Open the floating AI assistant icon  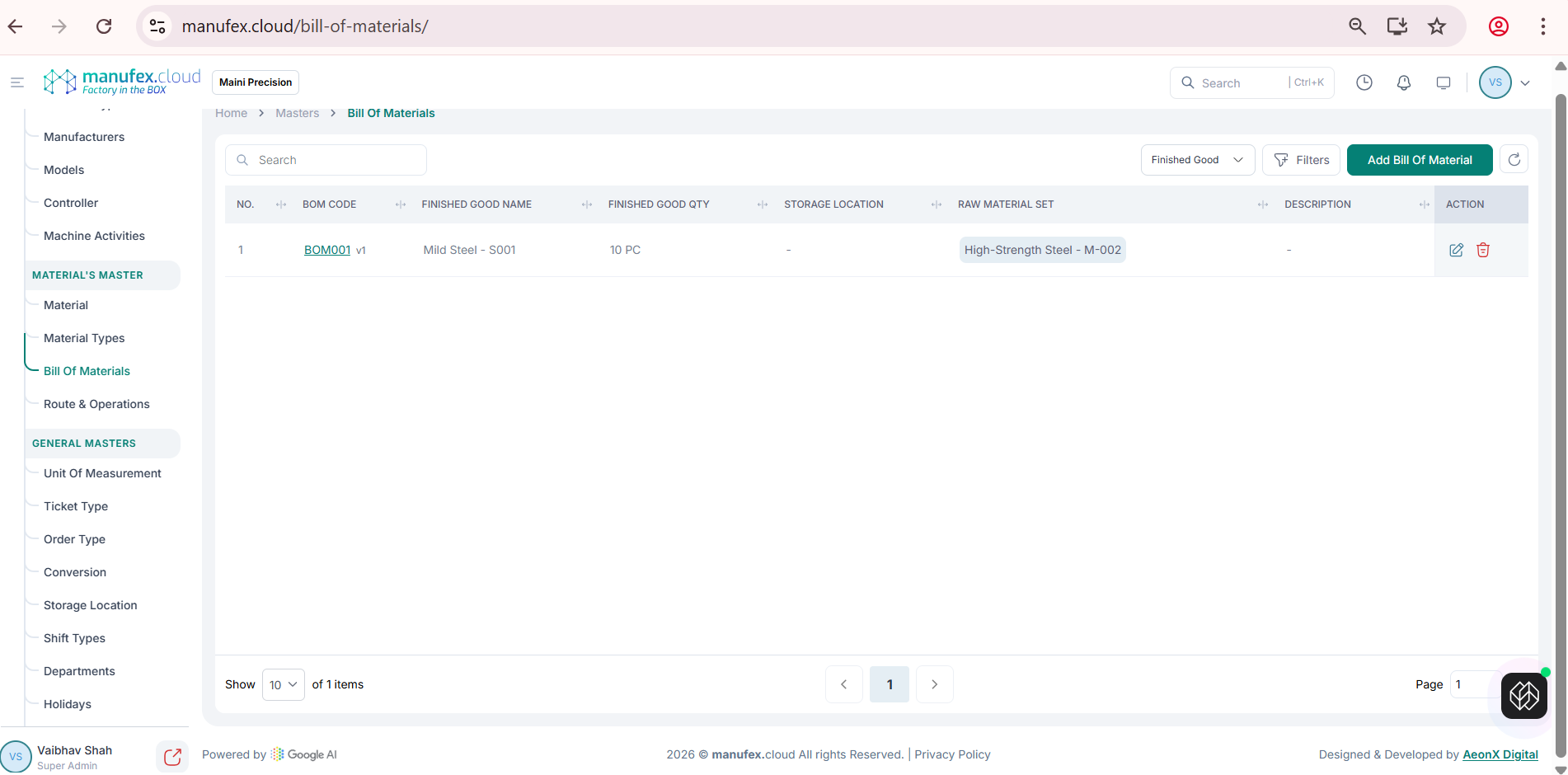[1523, 696]
